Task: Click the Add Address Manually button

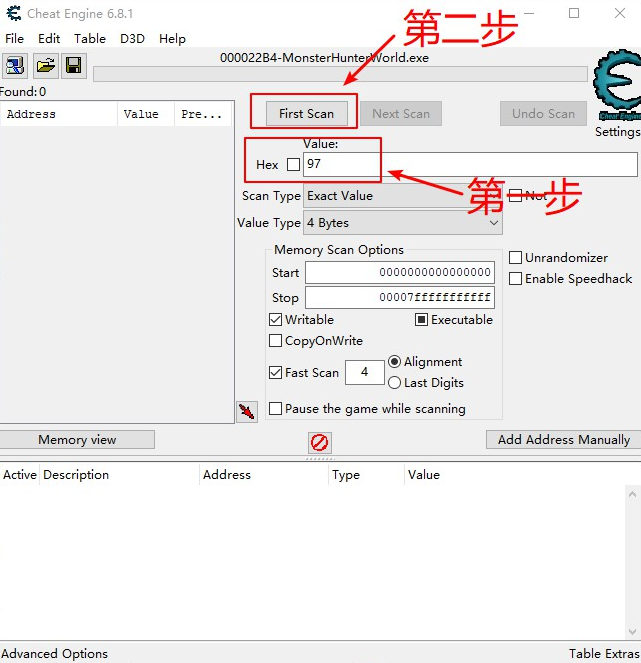Action: tap(563, 440)
